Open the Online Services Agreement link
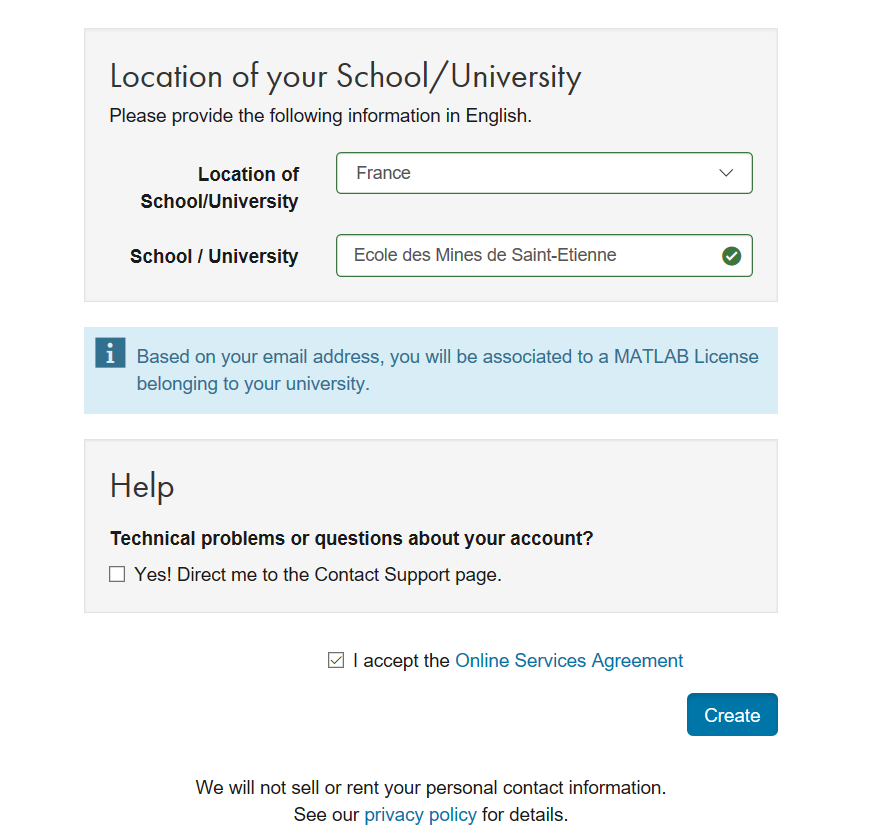Screen dimensions: 869x839 [569, 660]
